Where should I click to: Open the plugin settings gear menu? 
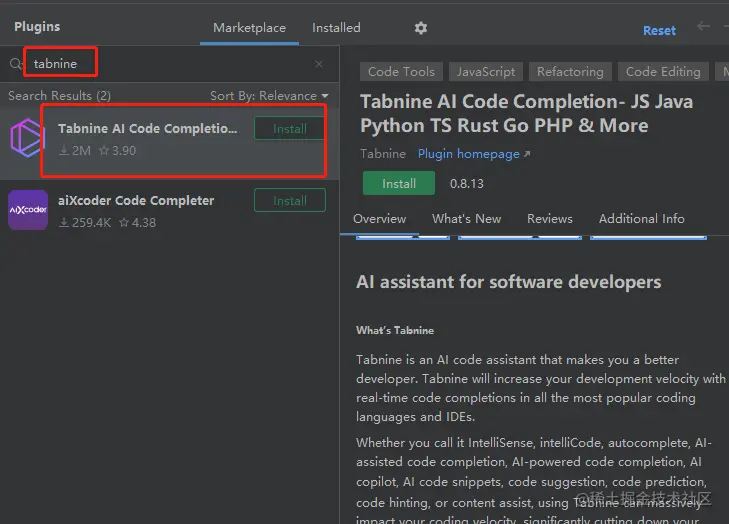[x=421, y=28]
